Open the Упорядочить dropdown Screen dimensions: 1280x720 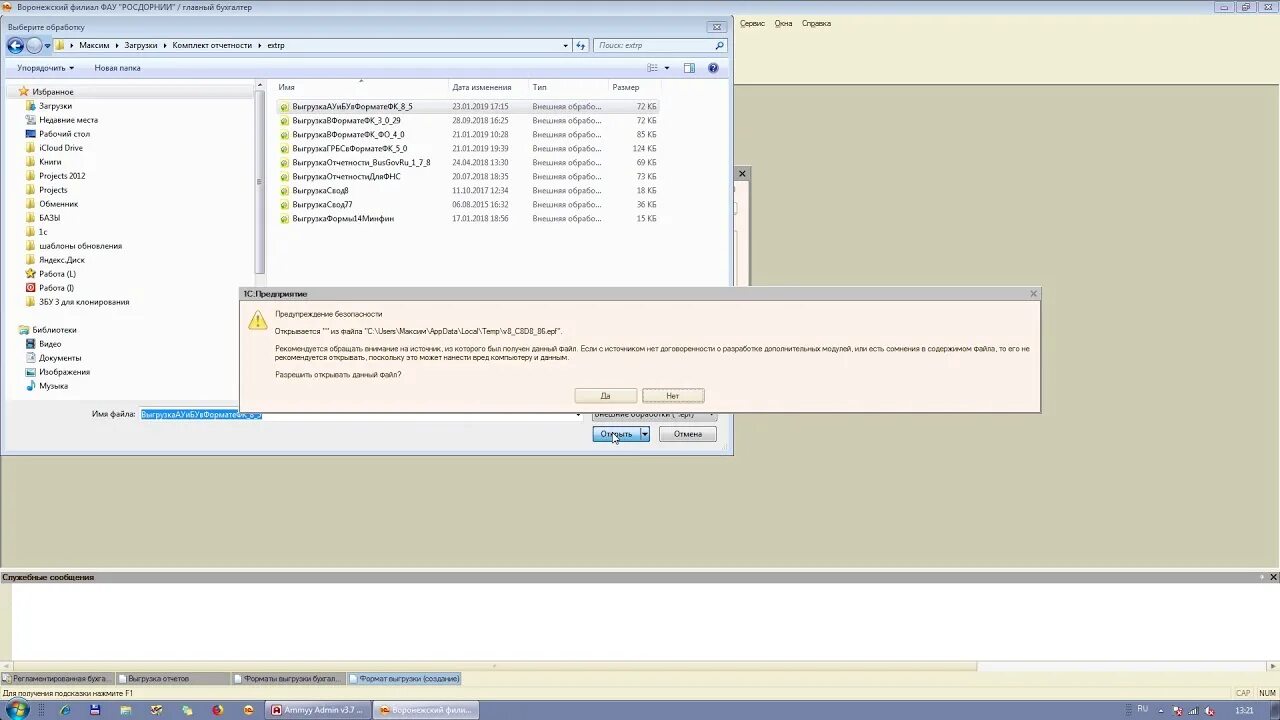[45, 68]
